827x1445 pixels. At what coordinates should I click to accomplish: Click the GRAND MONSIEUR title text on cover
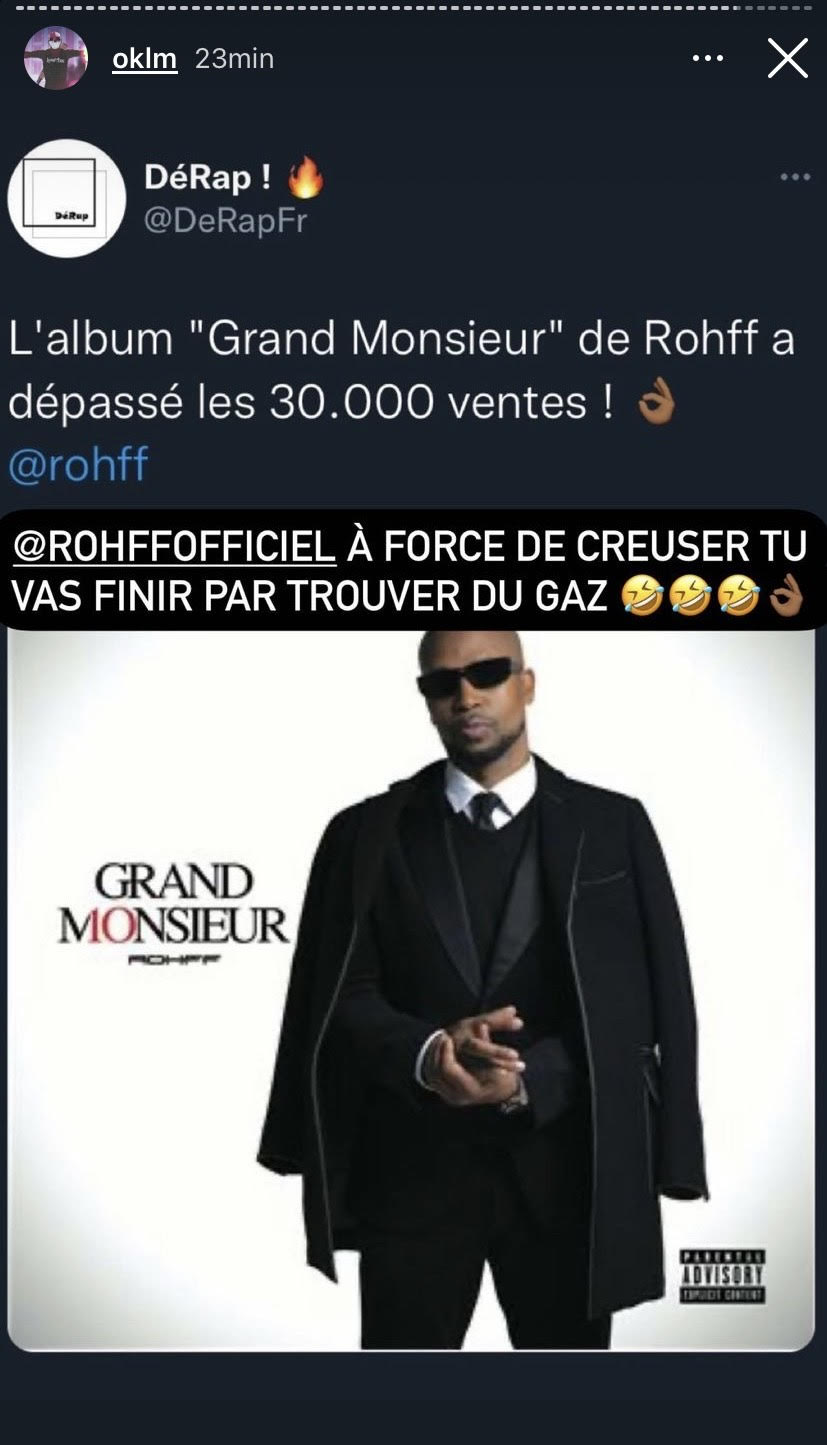[174, 906]
